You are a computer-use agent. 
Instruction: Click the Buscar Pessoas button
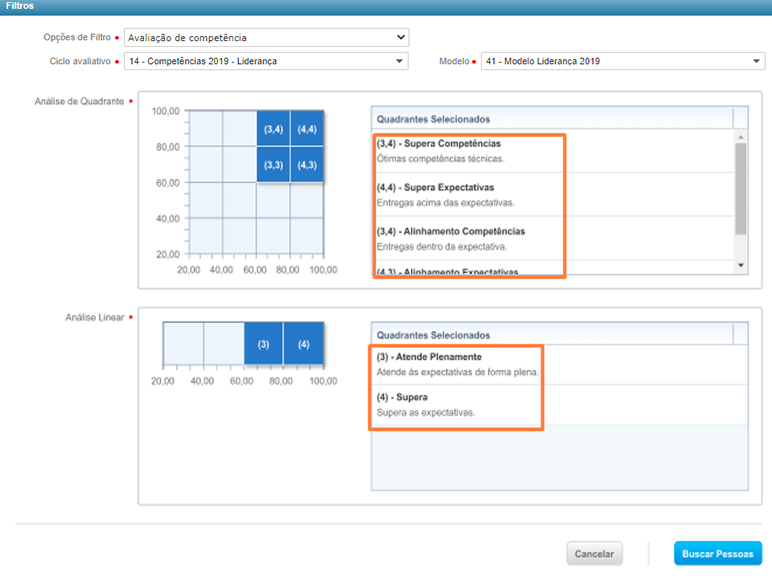(x=717, y=553)
